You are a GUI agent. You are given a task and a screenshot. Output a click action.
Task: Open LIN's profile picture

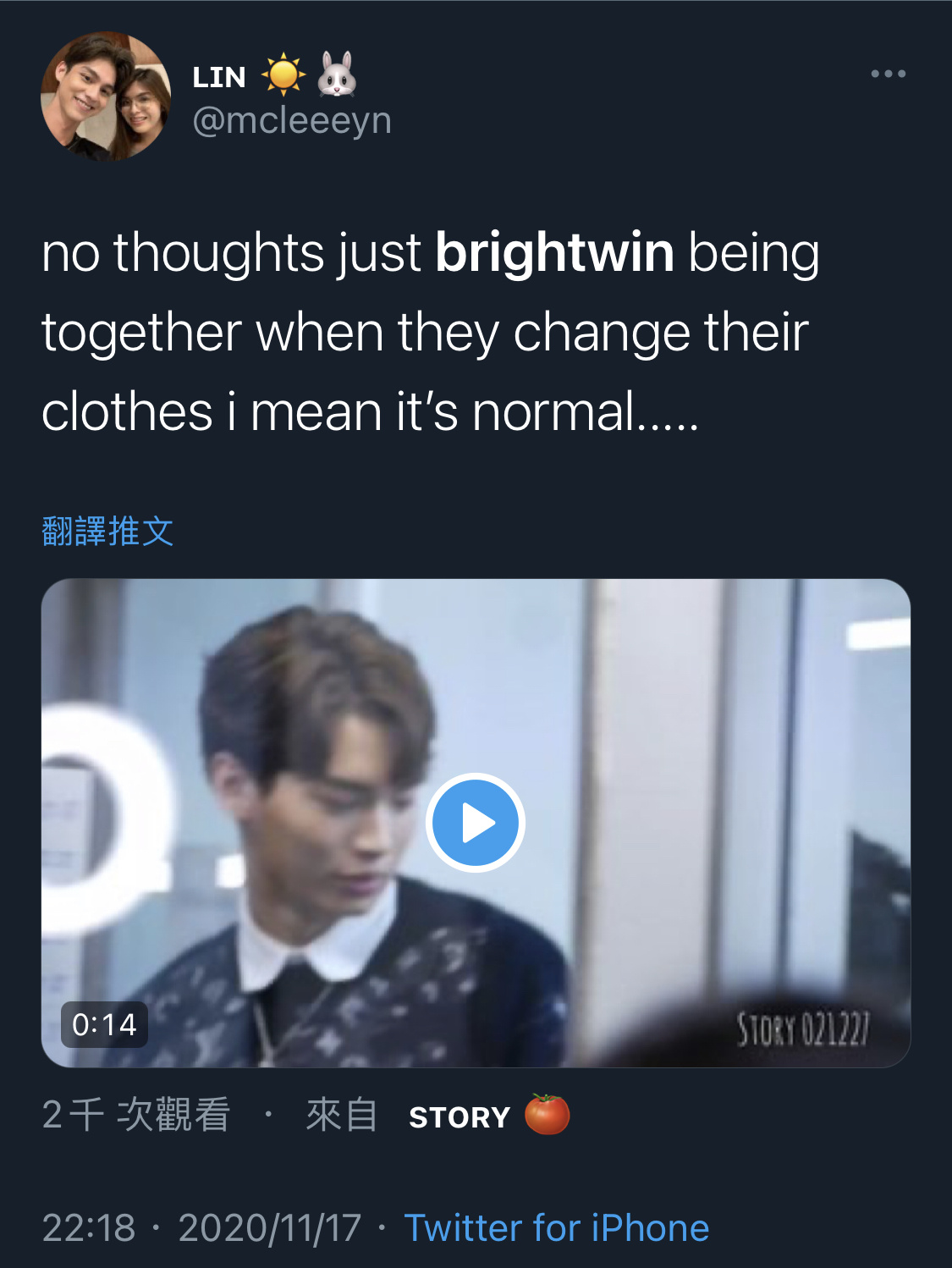[106, 96]
